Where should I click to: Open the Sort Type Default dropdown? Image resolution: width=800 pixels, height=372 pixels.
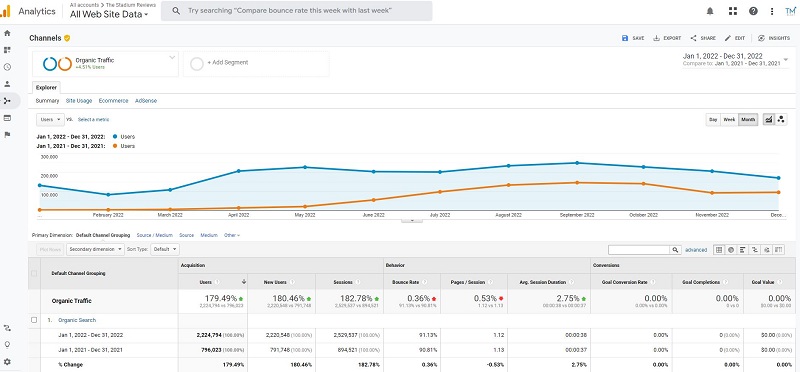click(x=165, y=250)
